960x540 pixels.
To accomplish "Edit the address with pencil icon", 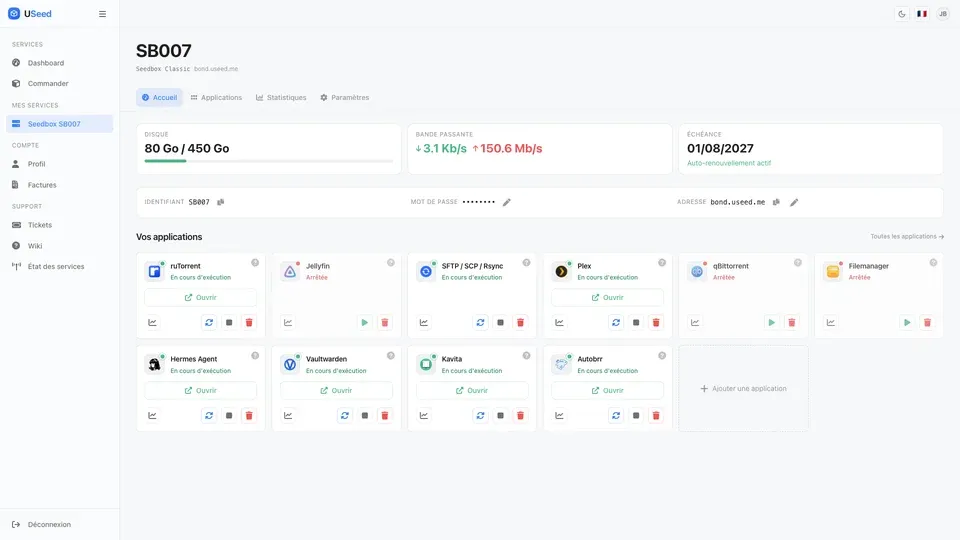I will point(794,202).
